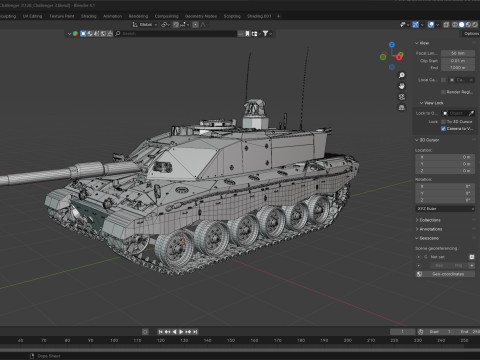This screenshot has height=360, width=480.
Task: Open the Options dropdown
Action: click(471, 34)
